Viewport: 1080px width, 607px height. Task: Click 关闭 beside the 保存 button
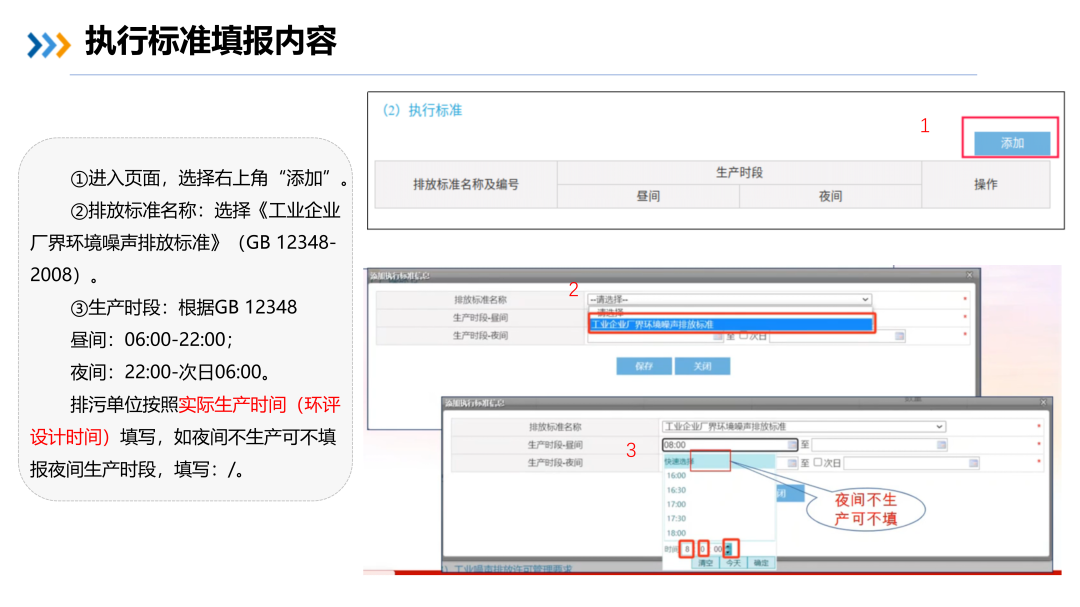coord(702,366)
